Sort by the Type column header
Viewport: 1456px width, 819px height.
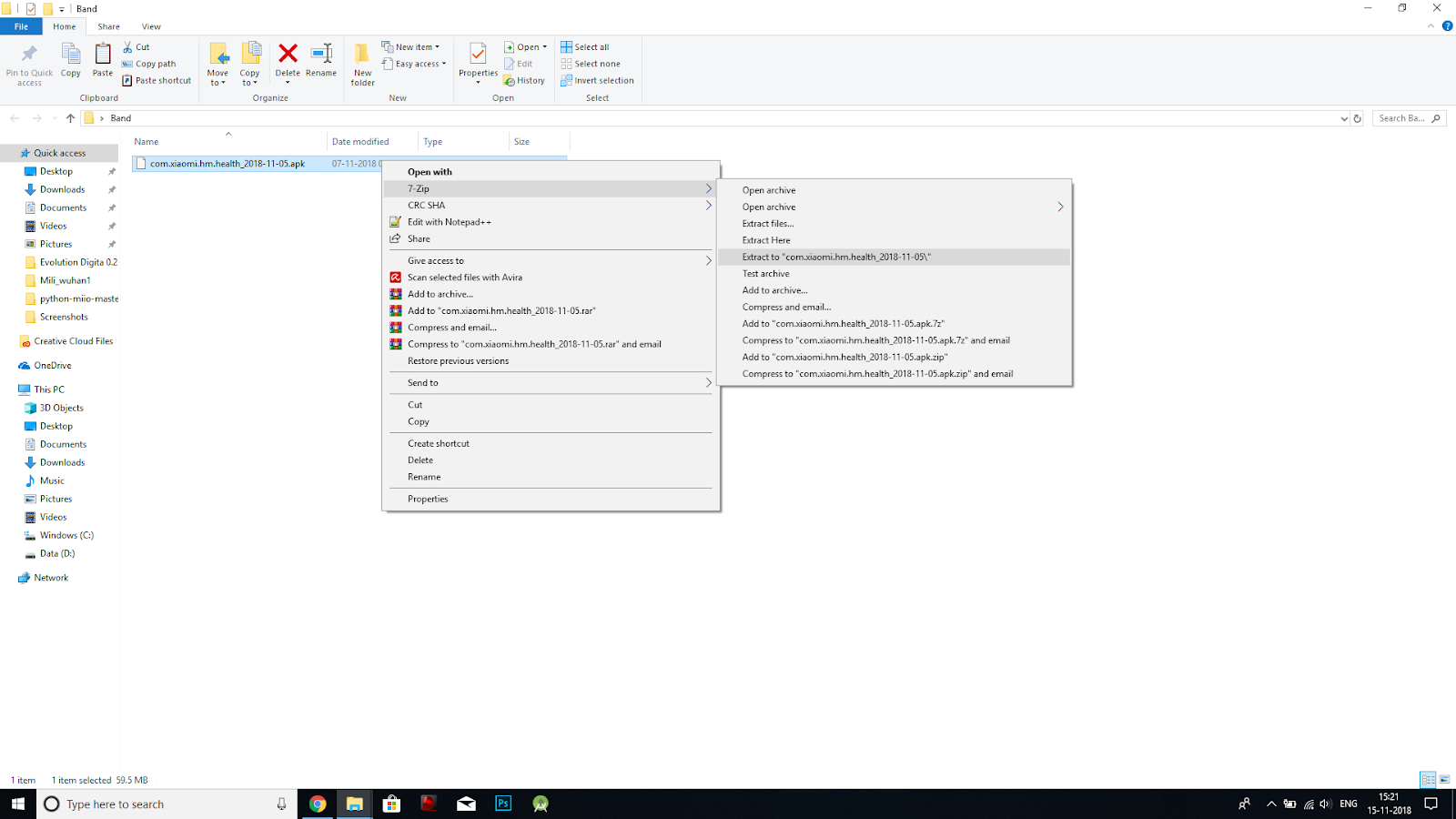pos(463,142)
